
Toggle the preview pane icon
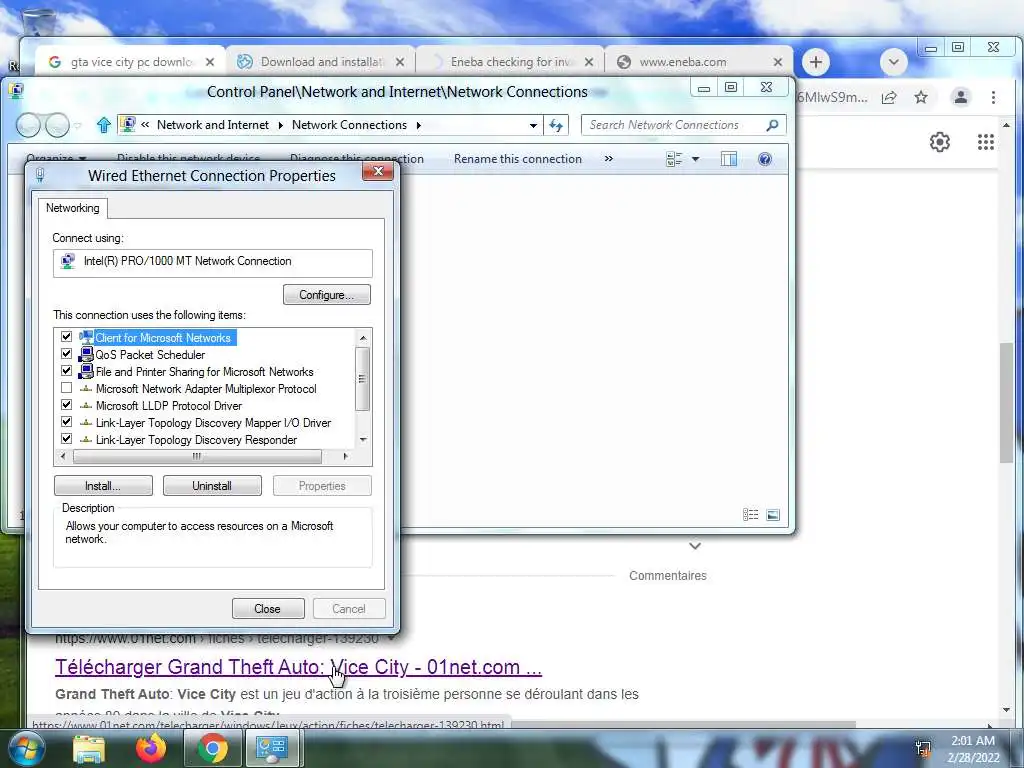(729, 159)
